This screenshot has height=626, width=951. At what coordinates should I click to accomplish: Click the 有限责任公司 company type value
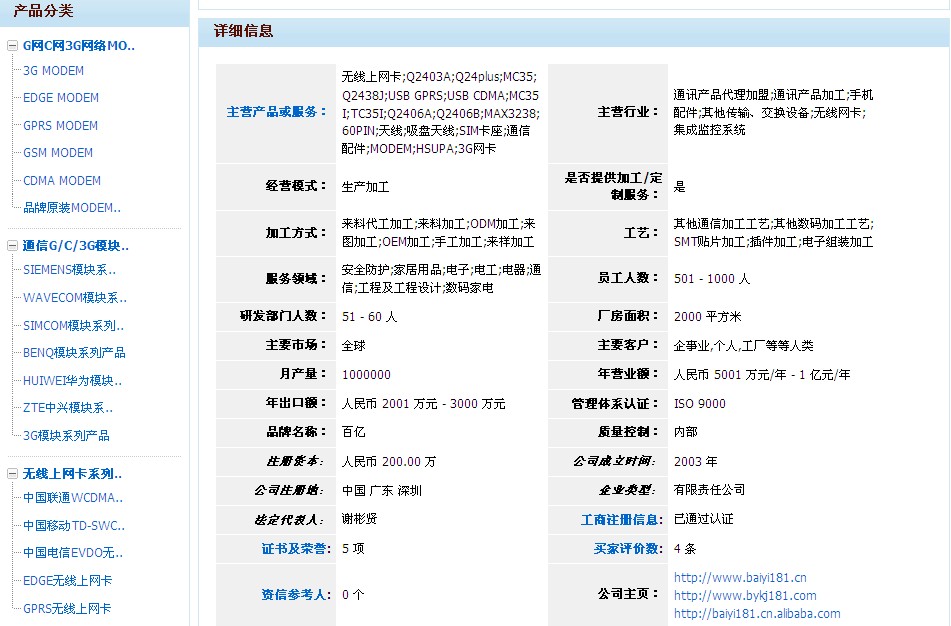point(709,490)
